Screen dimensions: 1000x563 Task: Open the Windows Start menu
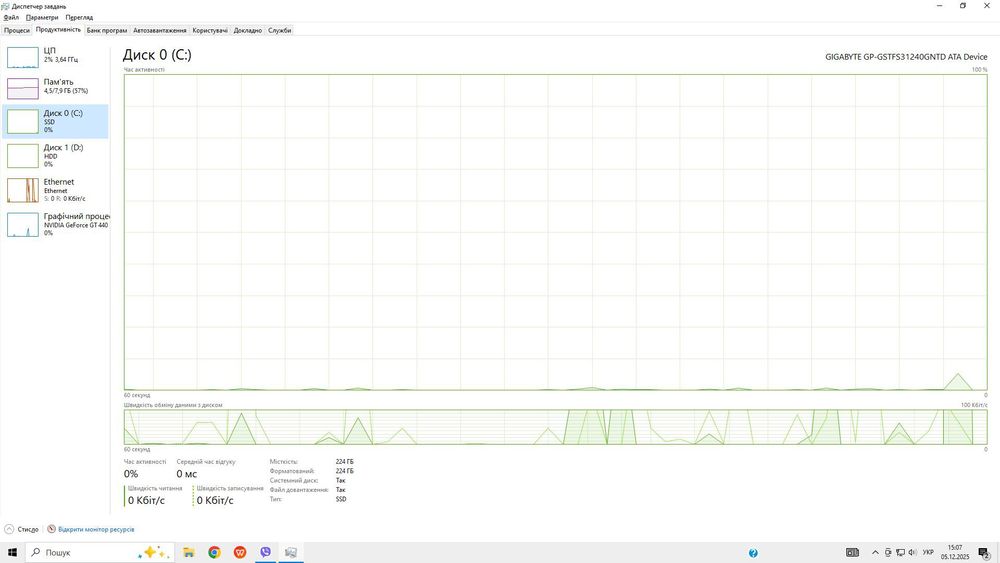point(12,552)
